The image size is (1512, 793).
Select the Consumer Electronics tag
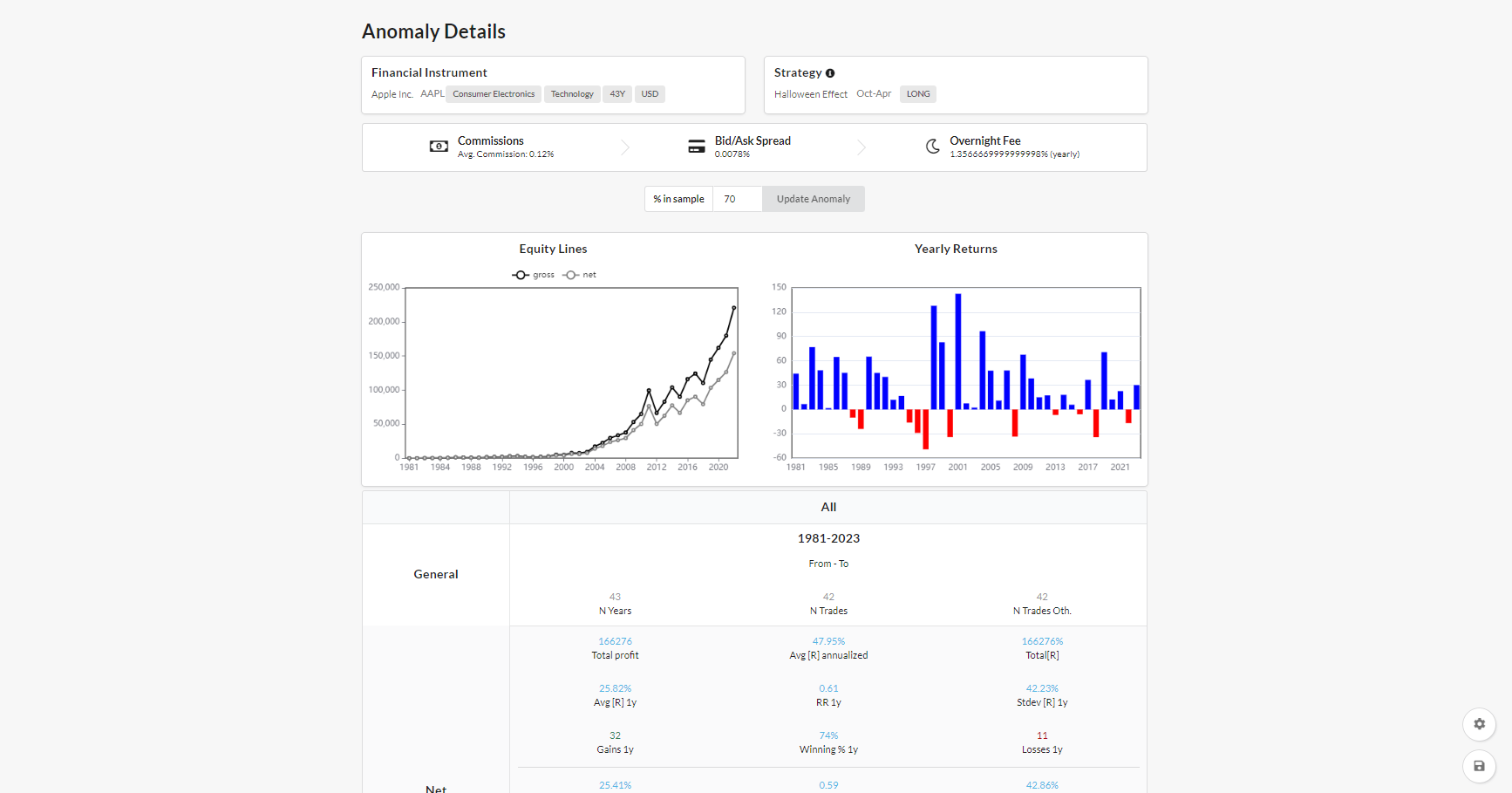point(493,93)
